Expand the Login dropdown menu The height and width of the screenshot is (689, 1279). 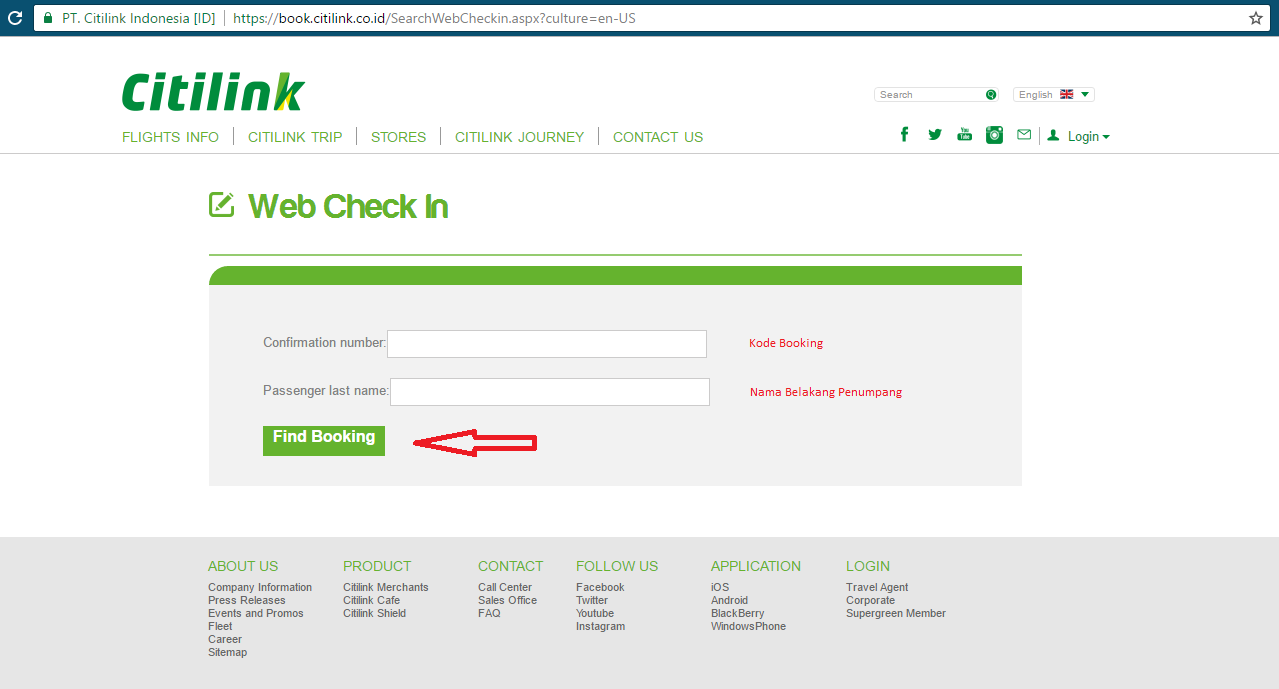point(1083,136)
